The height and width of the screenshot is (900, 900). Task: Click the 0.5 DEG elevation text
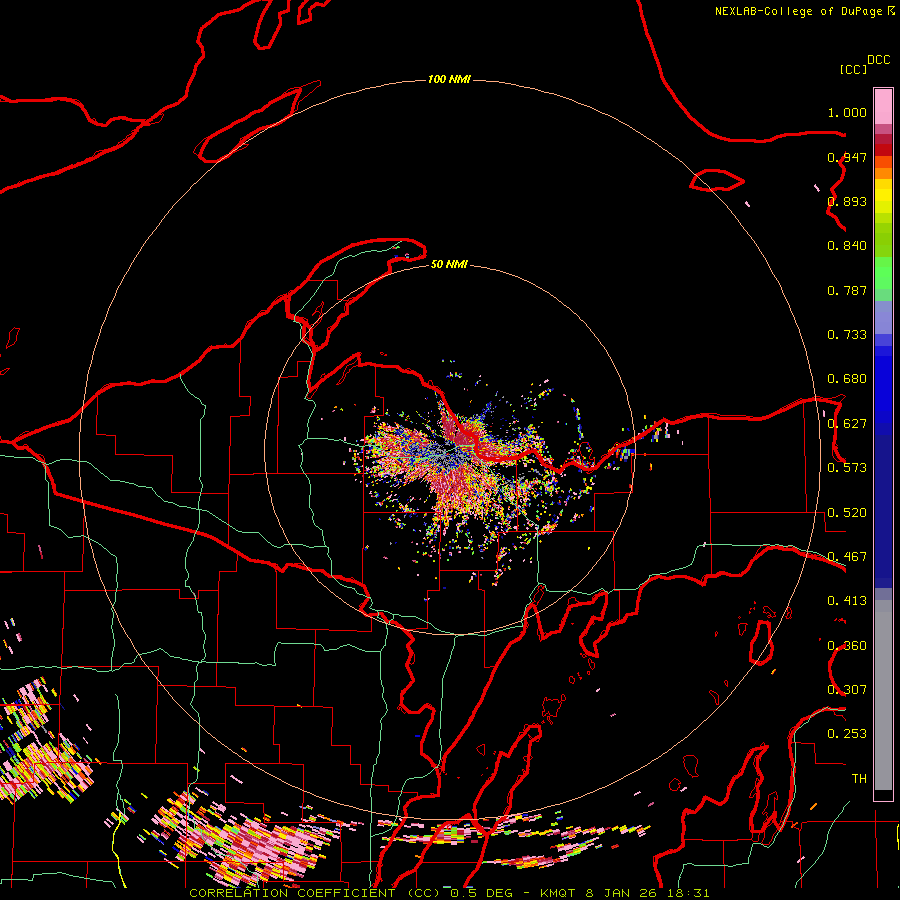(481, 893)
